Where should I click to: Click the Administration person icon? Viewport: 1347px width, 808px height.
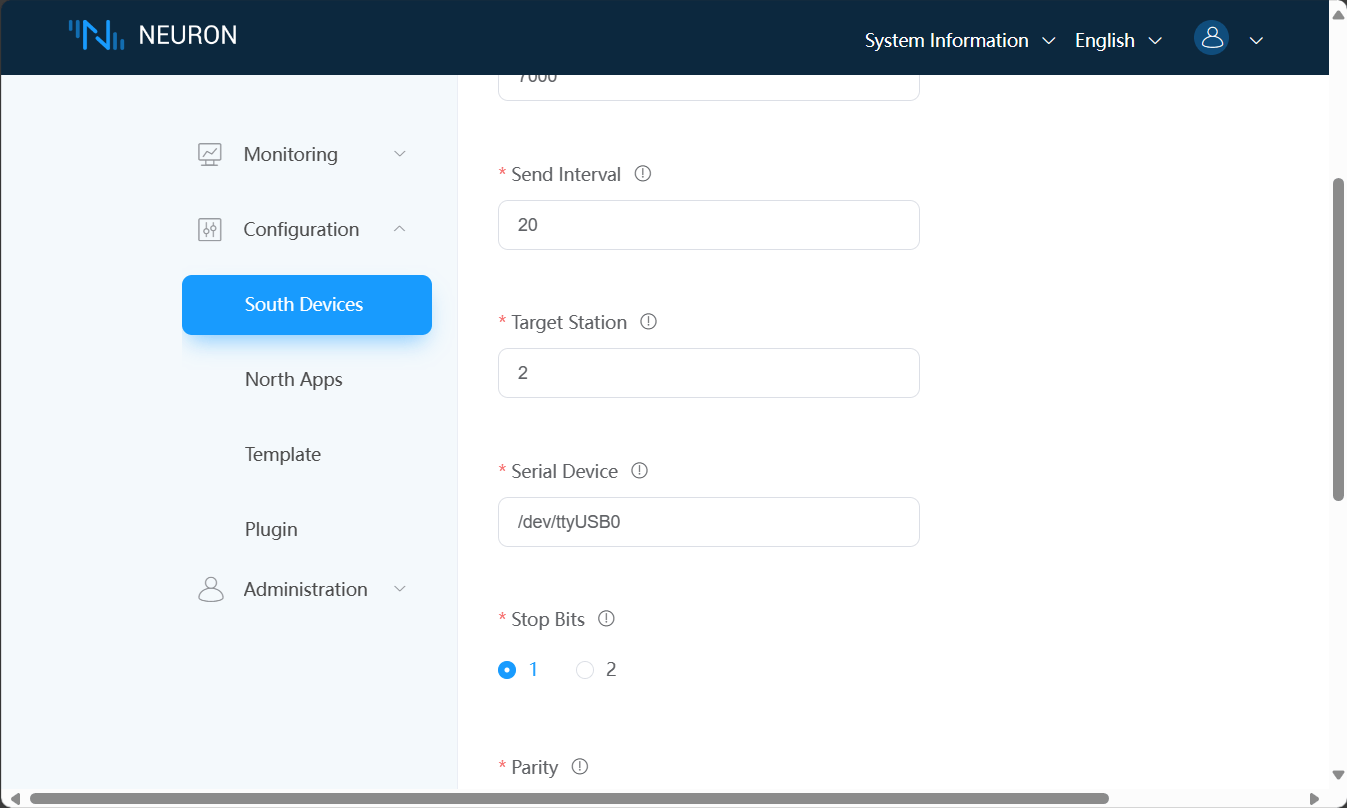210,589
